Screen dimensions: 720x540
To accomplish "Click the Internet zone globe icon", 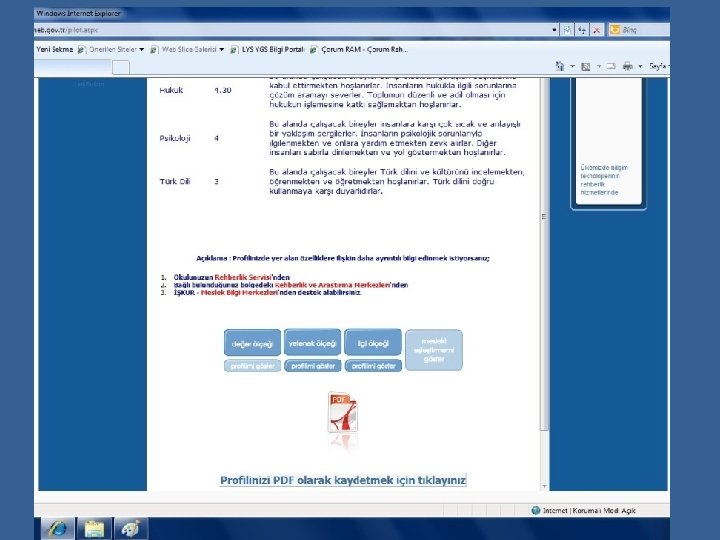I will click(535, 510).
